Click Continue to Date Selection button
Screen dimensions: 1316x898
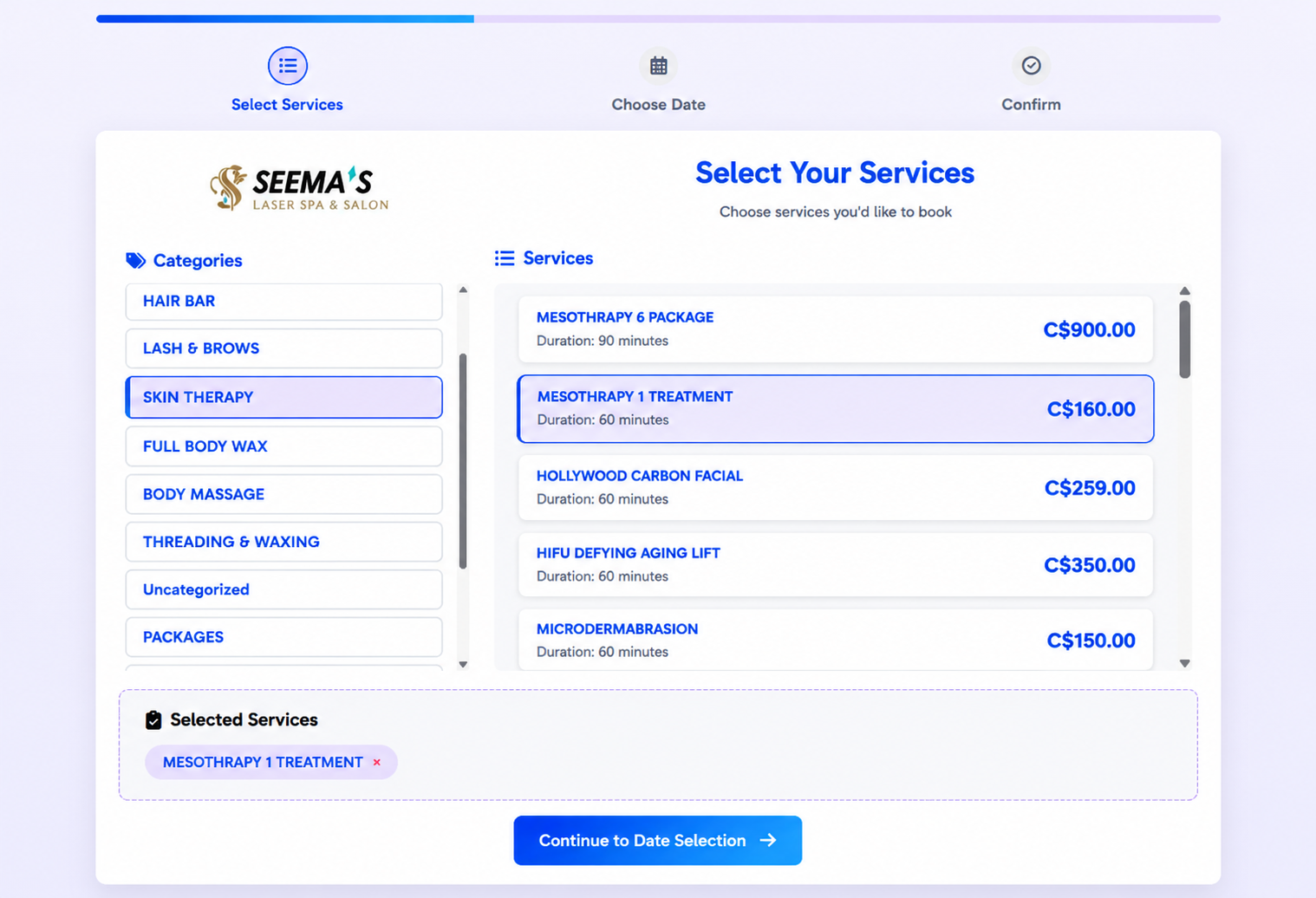[x=658, y=841]
